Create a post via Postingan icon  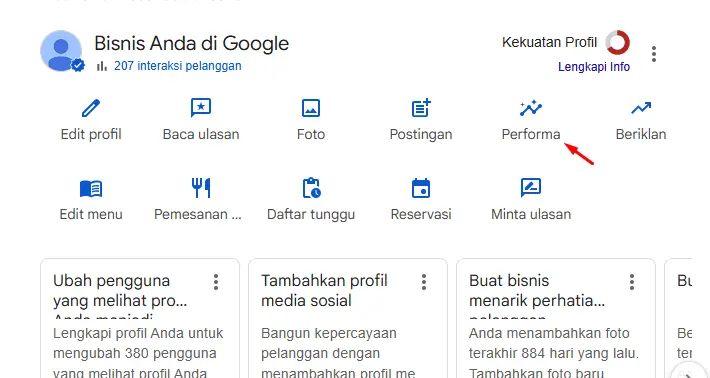[421, 108]
